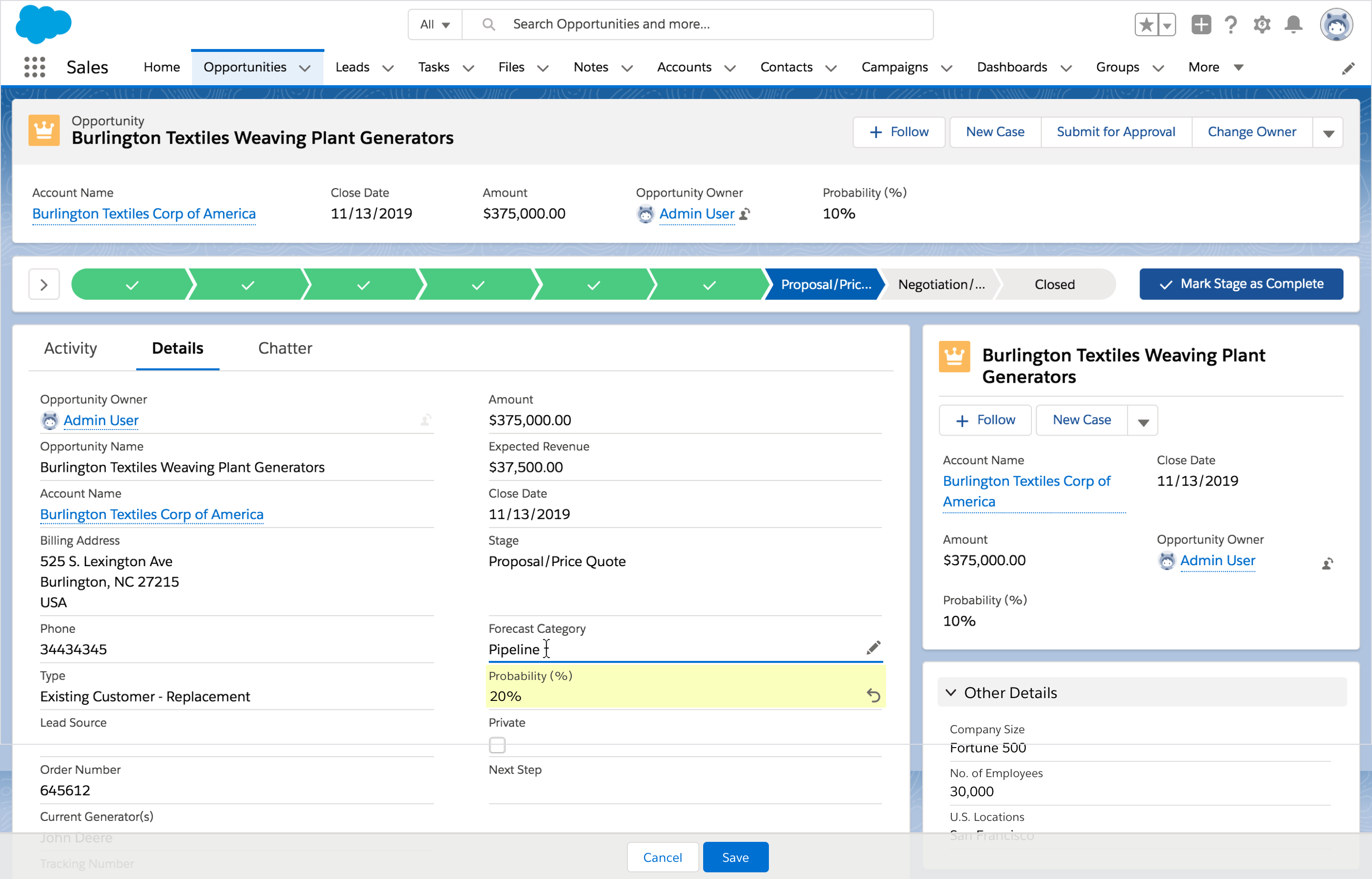This screenshot has height=879, width=1372.
Task: Open the Activity tab
Action: tap(70, 348)
